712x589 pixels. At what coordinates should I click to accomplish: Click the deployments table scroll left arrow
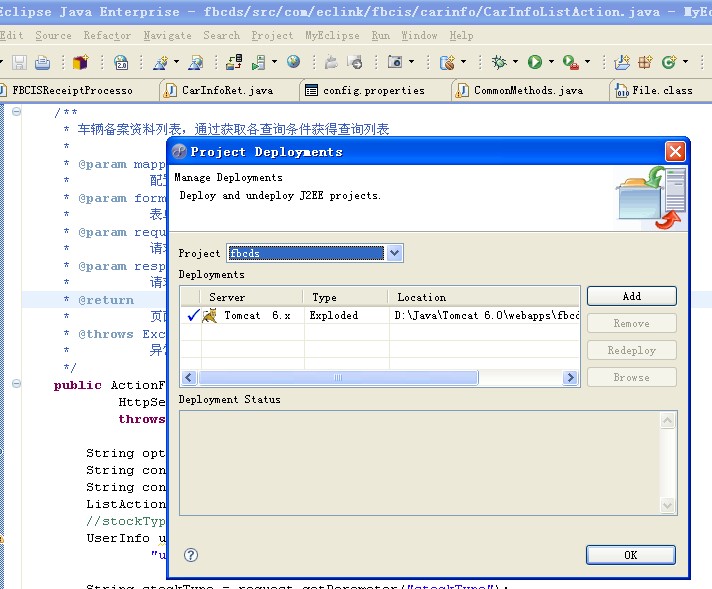(x=189, y=377)
